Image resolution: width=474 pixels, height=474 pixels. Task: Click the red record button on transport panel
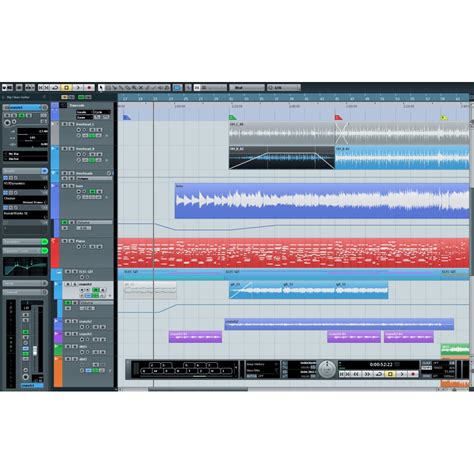tap(413, 374)
